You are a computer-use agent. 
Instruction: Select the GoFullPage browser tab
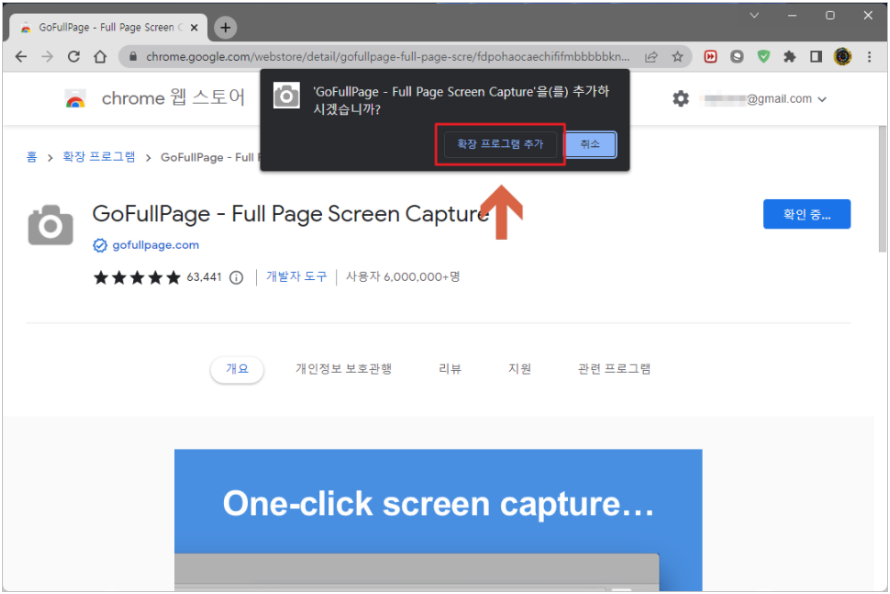coord(108,27)
